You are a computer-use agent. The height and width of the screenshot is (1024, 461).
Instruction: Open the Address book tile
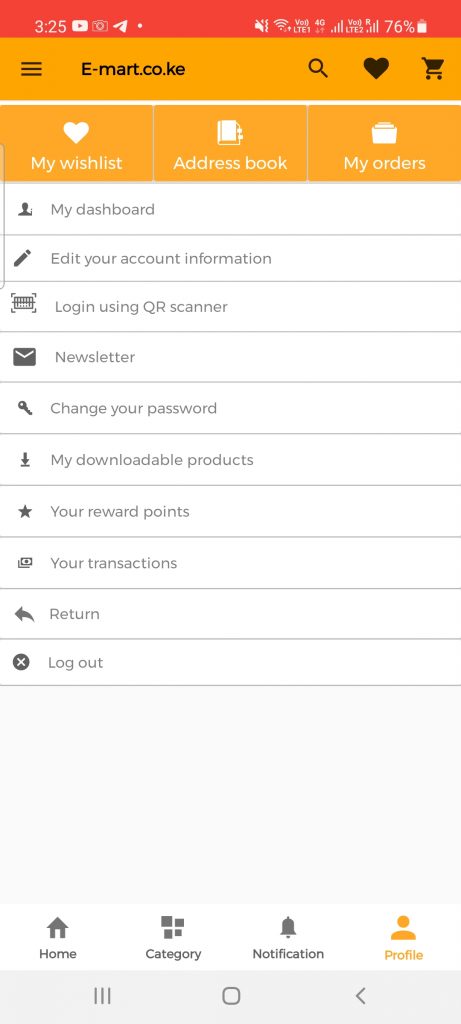point(230,144)
